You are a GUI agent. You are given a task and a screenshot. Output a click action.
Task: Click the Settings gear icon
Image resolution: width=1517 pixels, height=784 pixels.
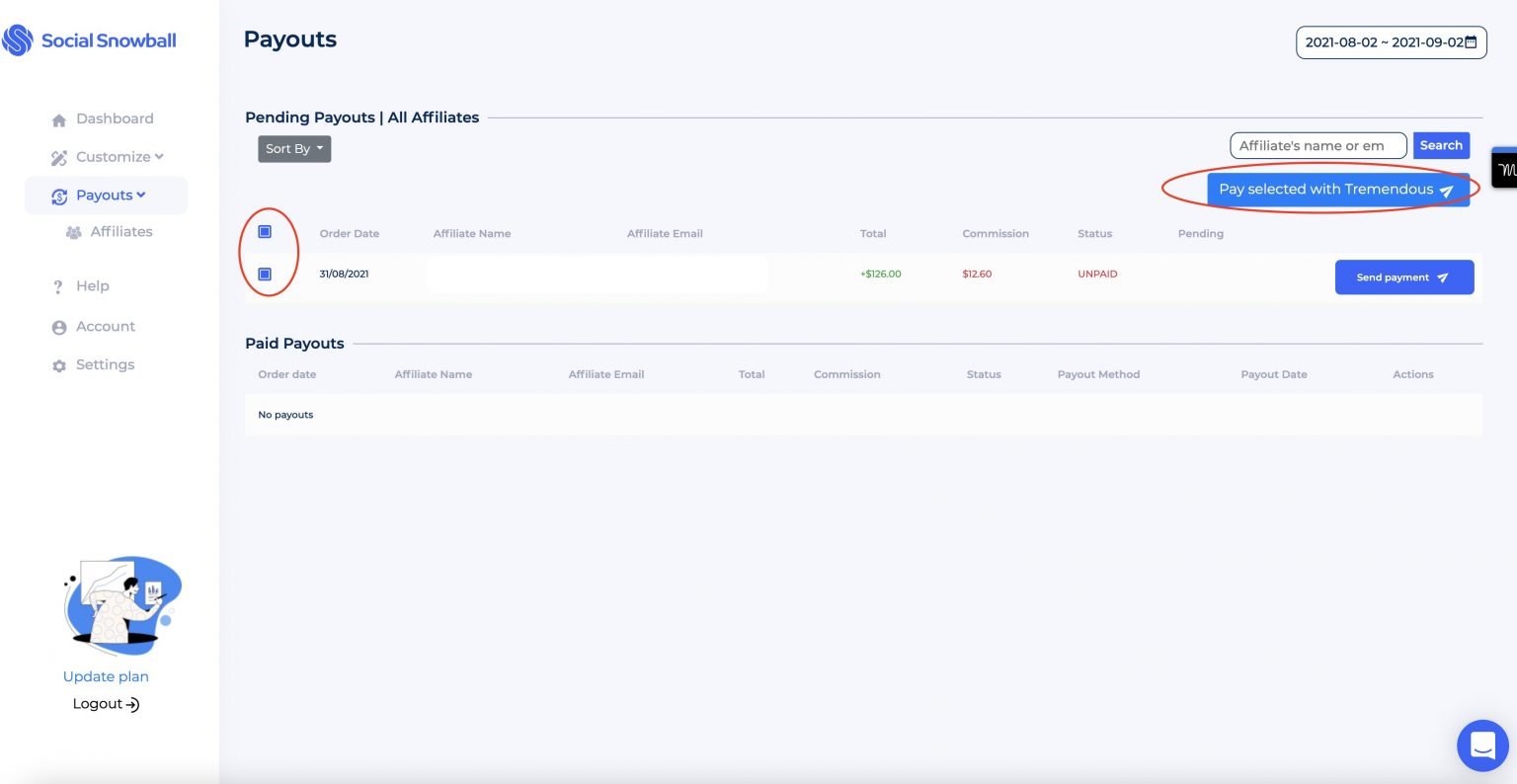pos(59,365)
